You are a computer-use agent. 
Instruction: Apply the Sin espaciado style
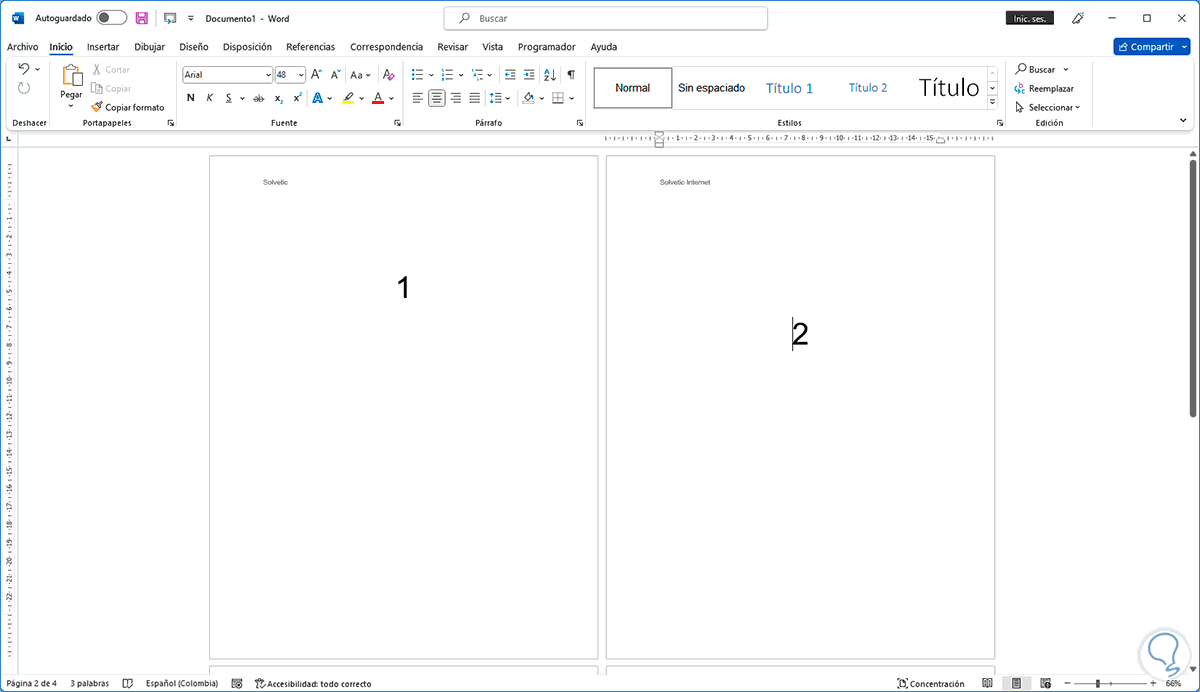pyautogui.click(x=712, y=88)
